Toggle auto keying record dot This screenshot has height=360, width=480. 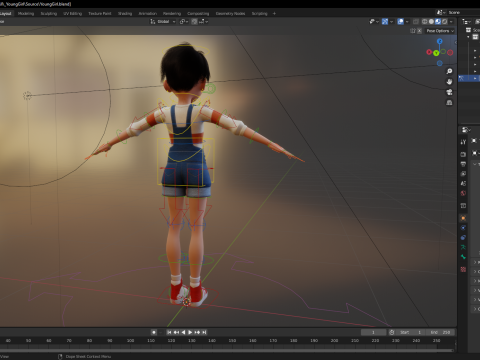[x=154, y=332]
